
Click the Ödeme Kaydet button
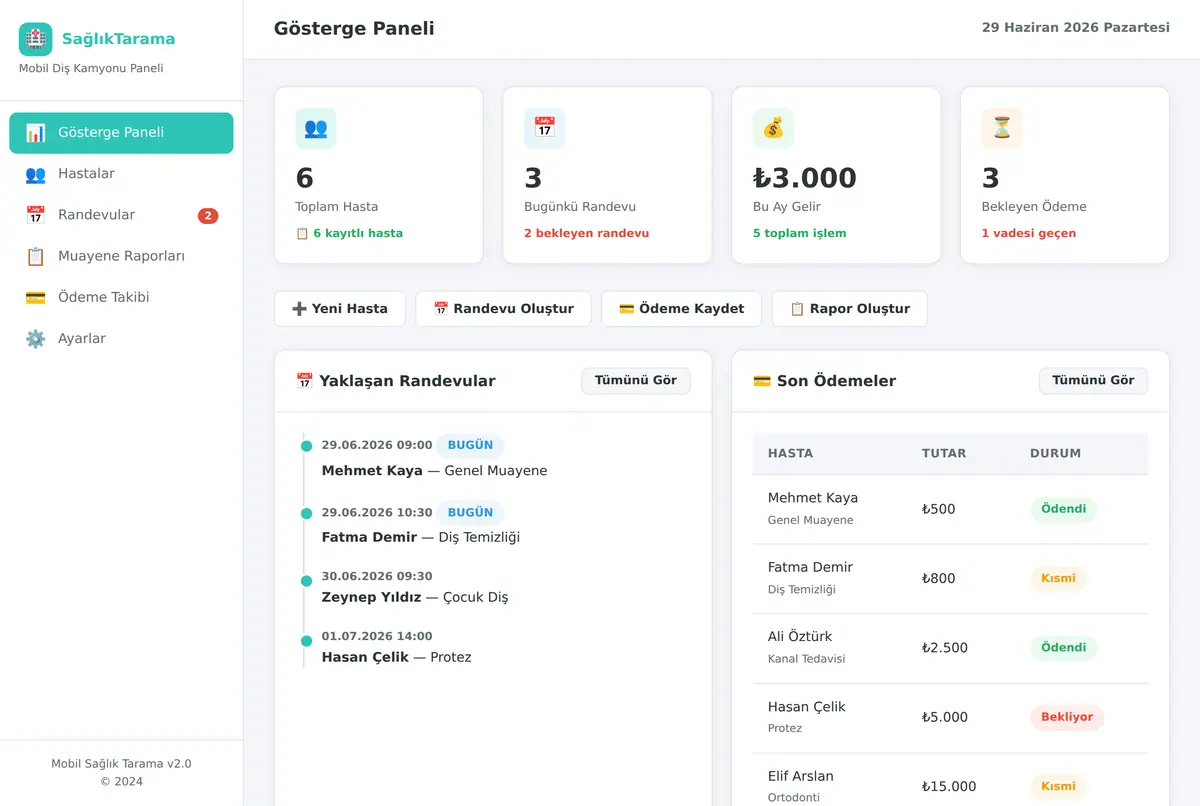[x=681, y=309]
